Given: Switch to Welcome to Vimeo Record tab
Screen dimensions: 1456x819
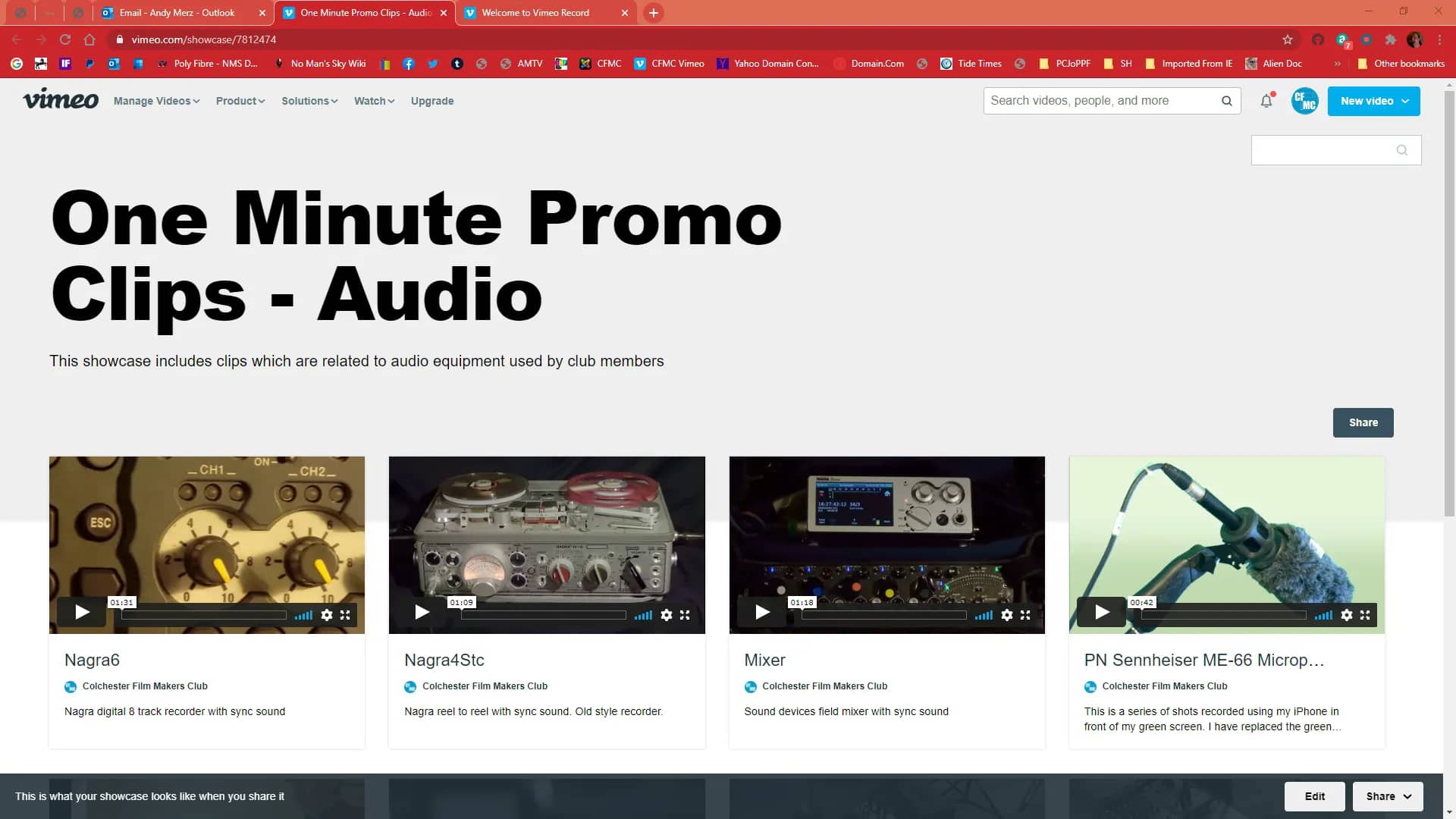Looking at the screenshot, I should point(535,13).
